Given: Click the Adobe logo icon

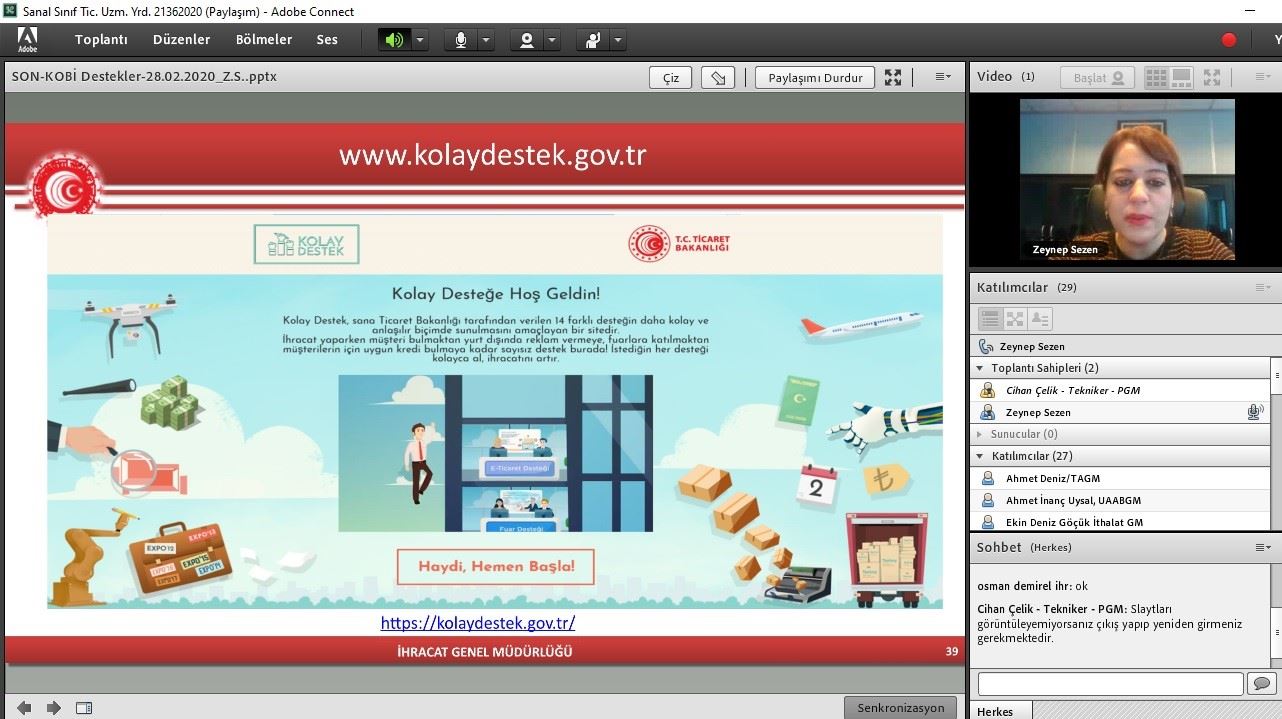Looking at the screenshot, I should [27, 40].
